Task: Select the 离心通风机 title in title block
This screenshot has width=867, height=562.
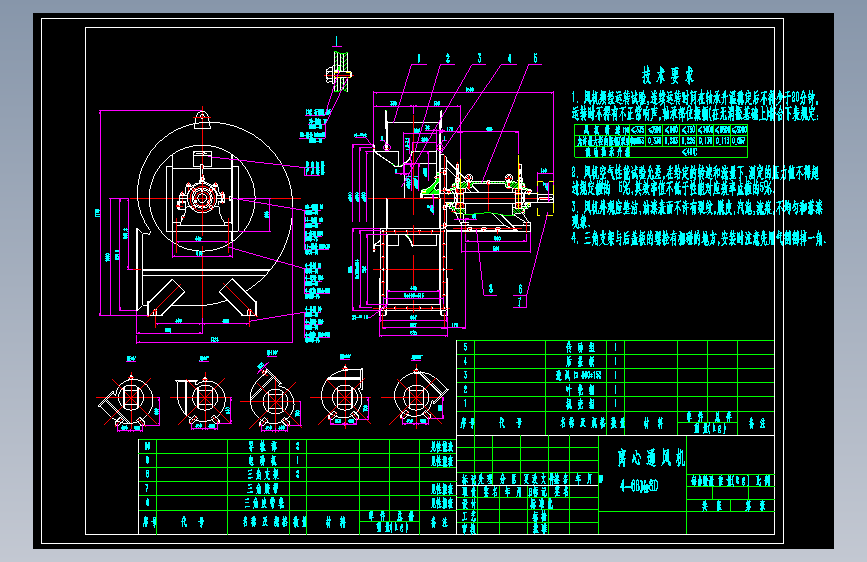Action: click(651, 458)
